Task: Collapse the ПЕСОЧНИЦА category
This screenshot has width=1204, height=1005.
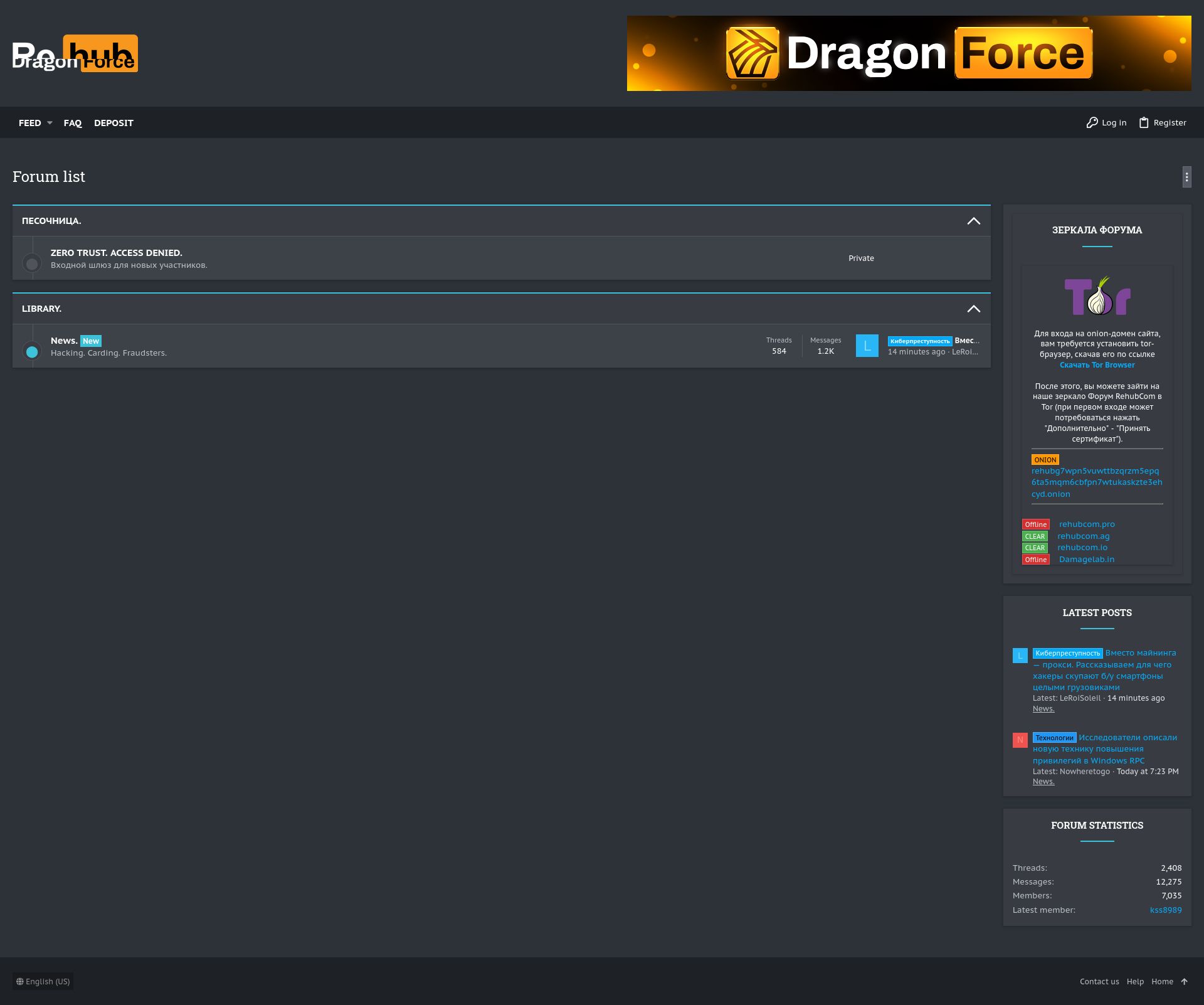Action: [973, 221]
